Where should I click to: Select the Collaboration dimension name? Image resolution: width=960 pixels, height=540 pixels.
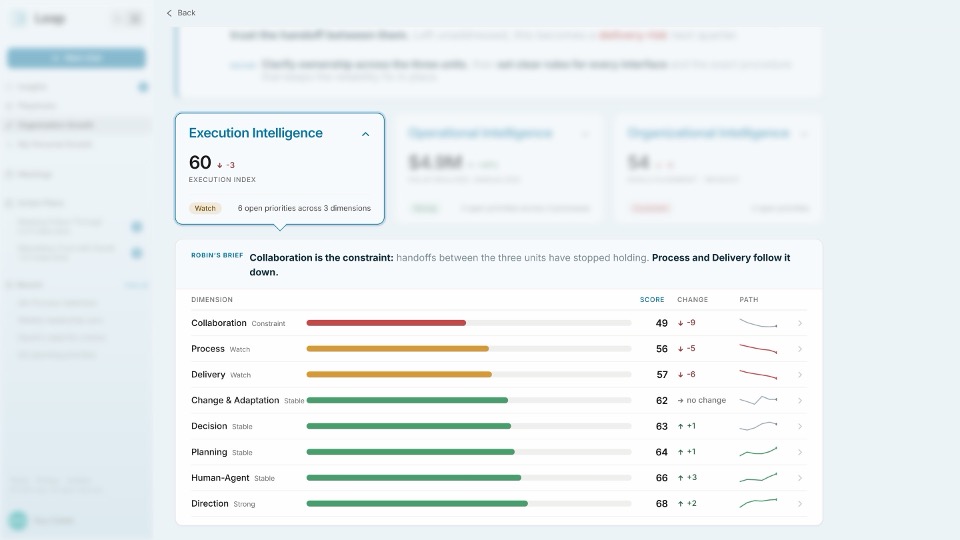219,323
